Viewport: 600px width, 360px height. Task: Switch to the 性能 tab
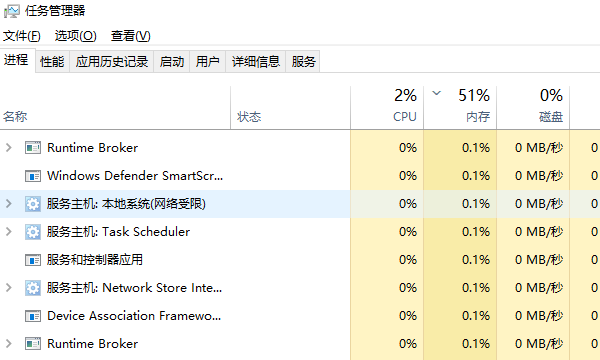(x=52, y=61)
